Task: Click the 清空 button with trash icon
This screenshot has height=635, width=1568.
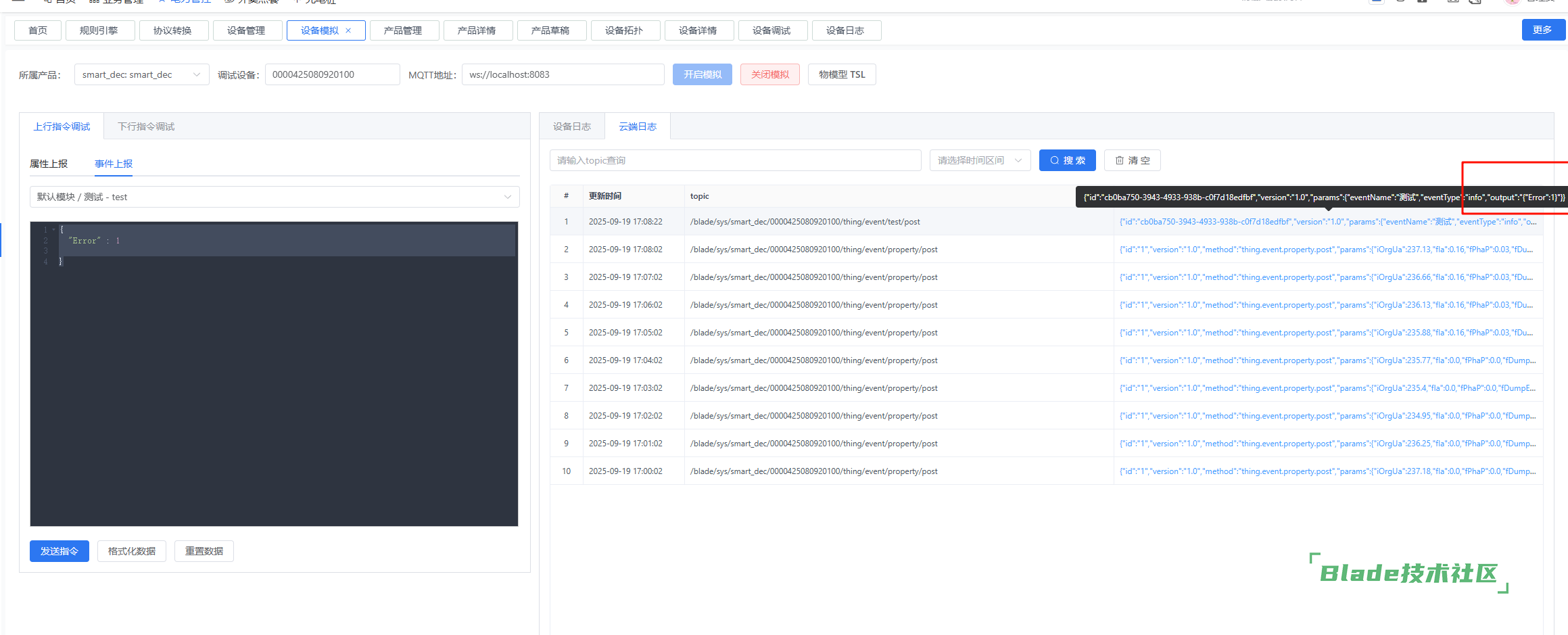Action: pos(1133,160)
